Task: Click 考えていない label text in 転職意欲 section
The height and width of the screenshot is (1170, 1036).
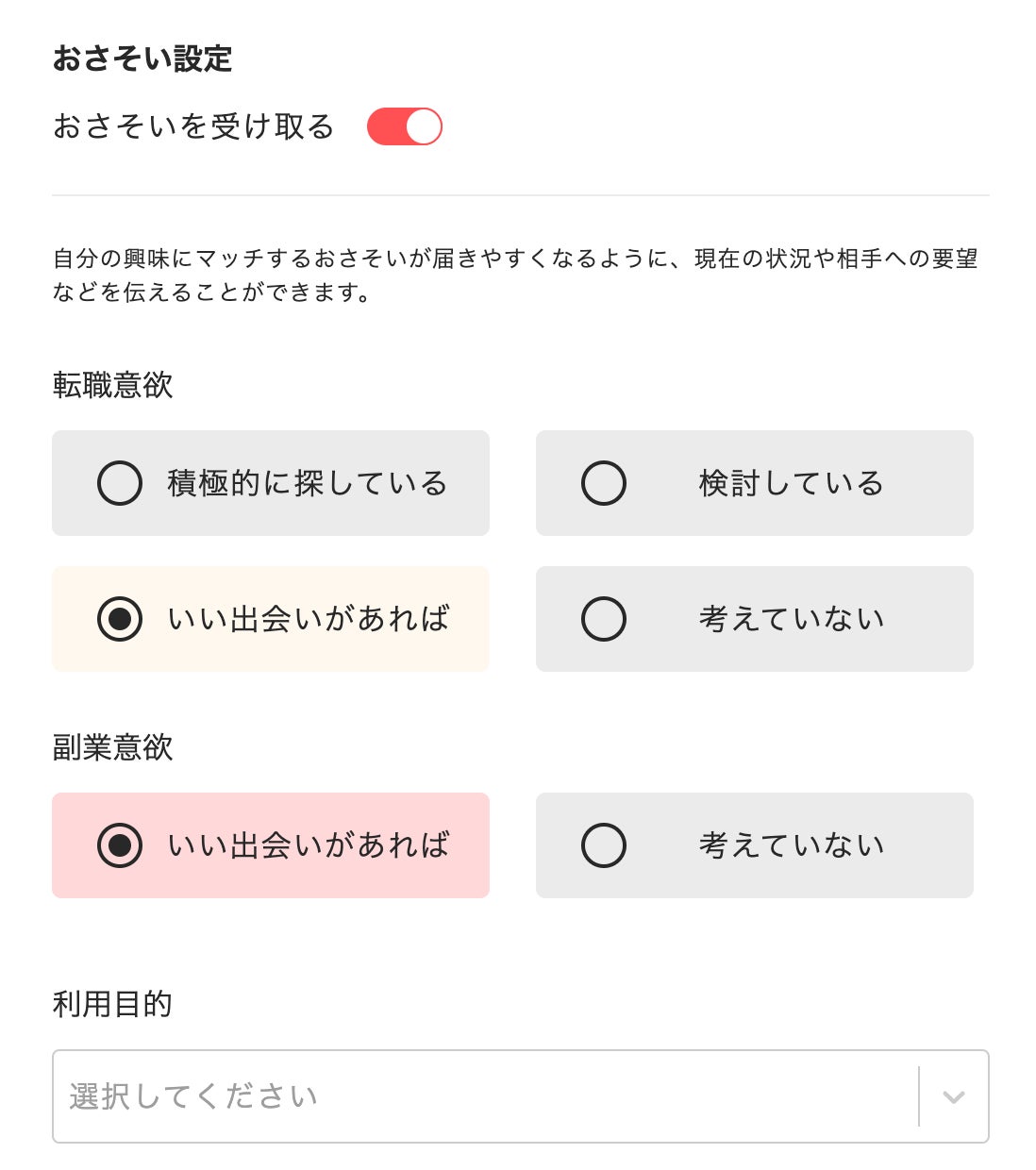Action: (791, 619)
